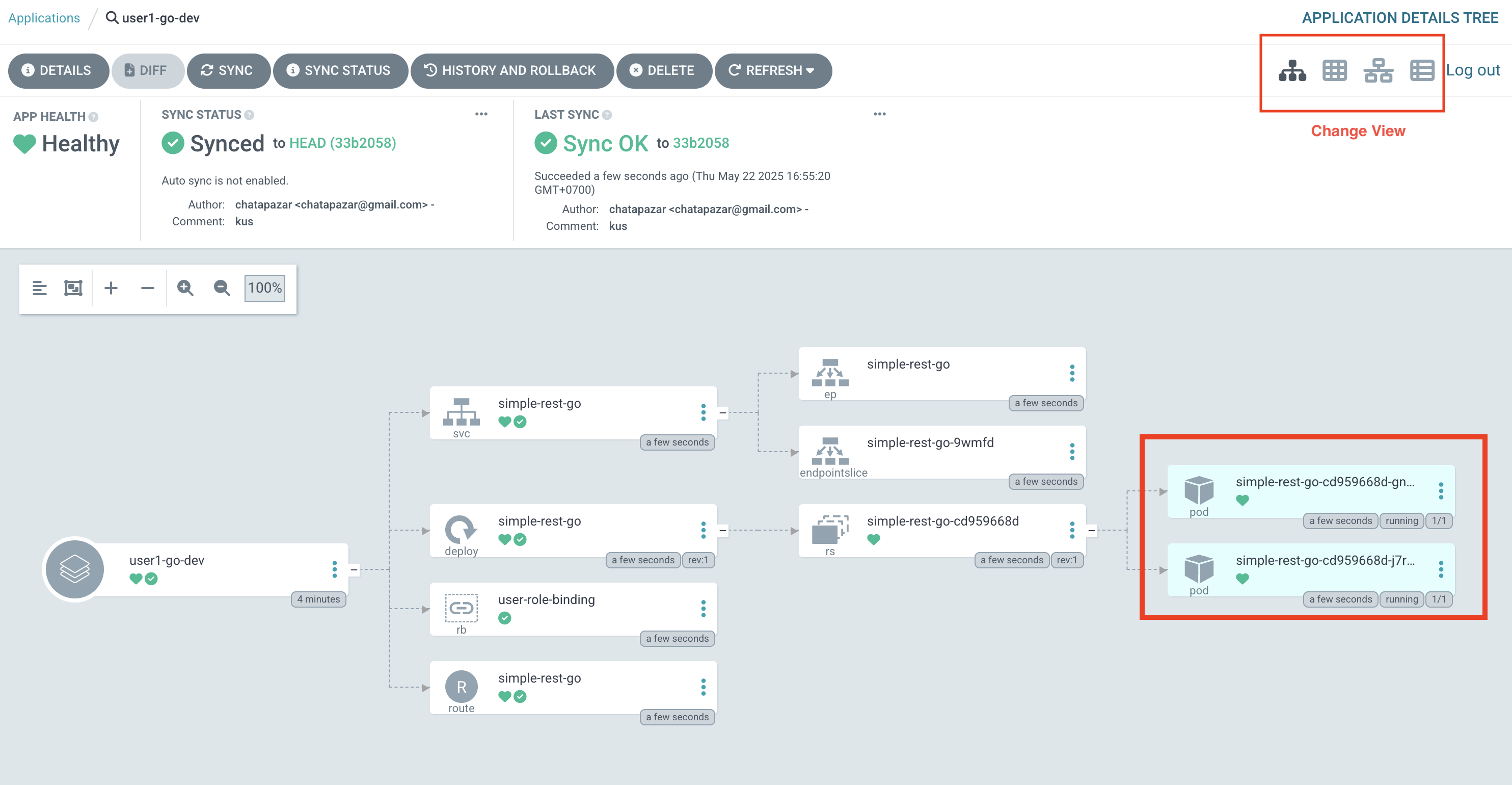
Task: Open the HEAD (33b2058) revision link
Action: point(343,143)
